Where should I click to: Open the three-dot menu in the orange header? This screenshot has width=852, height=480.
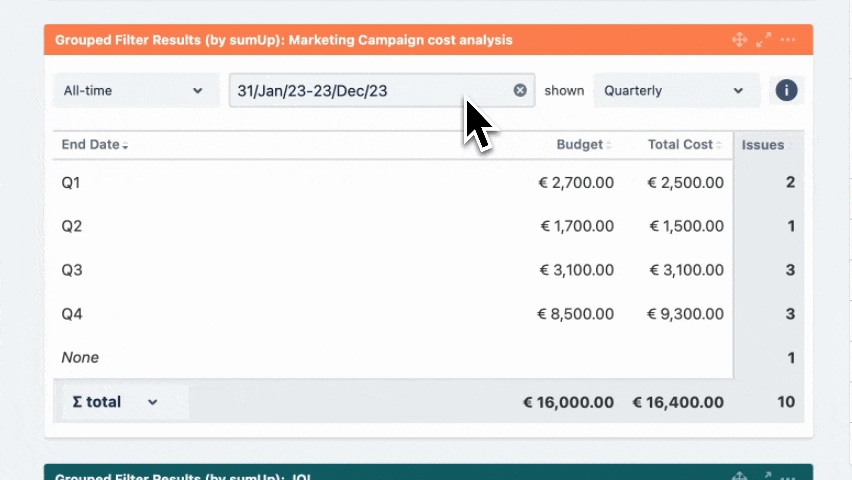[789, 40]
